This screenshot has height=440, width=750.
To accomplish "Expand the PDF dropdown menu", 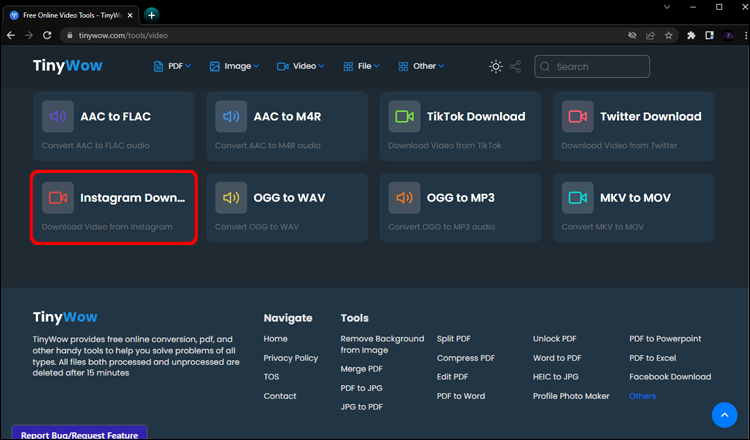I will pyautogui.click(x=172, y=67).
